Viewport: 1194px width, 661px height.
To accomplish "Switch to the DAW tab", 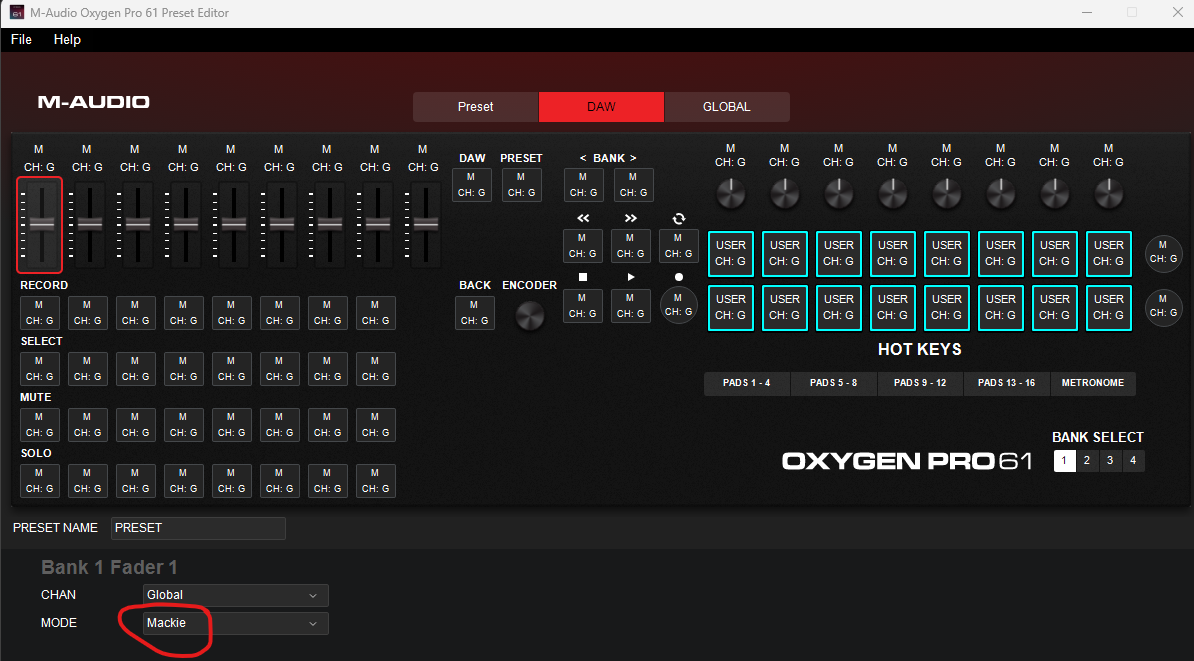I will pyautogui.click(x=602, y=107).
